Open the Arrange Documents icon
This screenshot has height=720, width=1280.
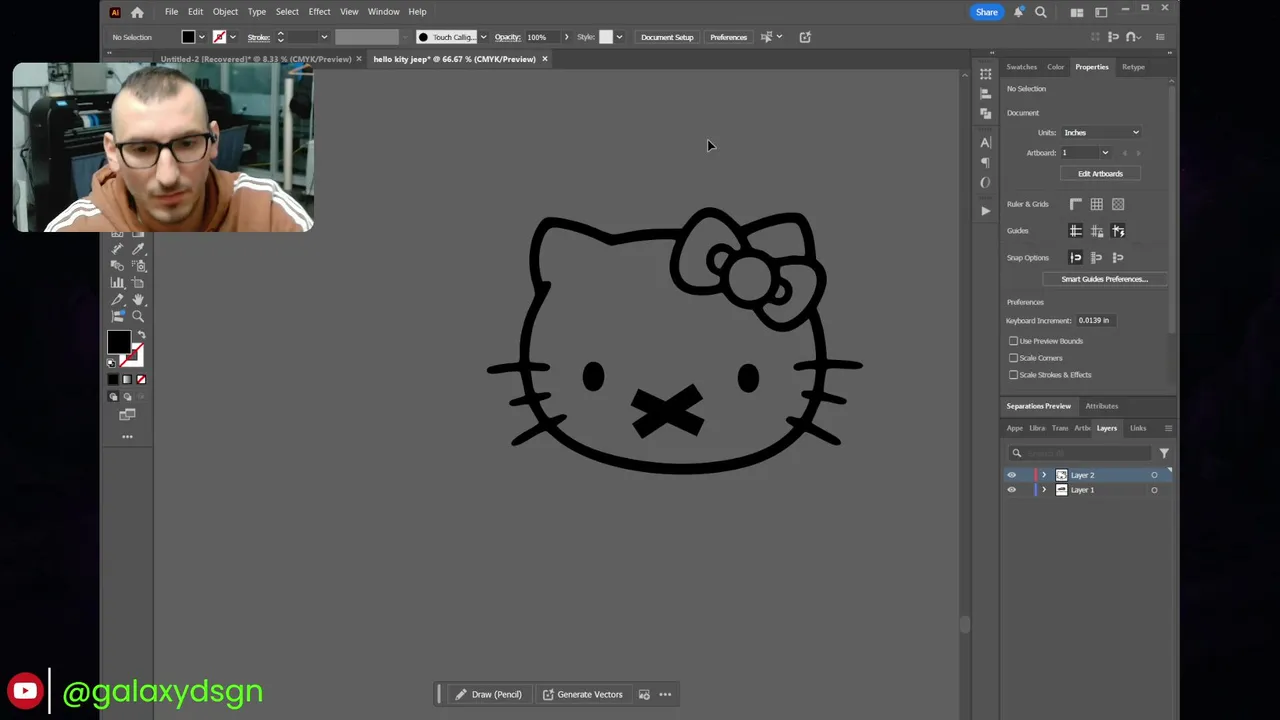[x=1077, y=12]
